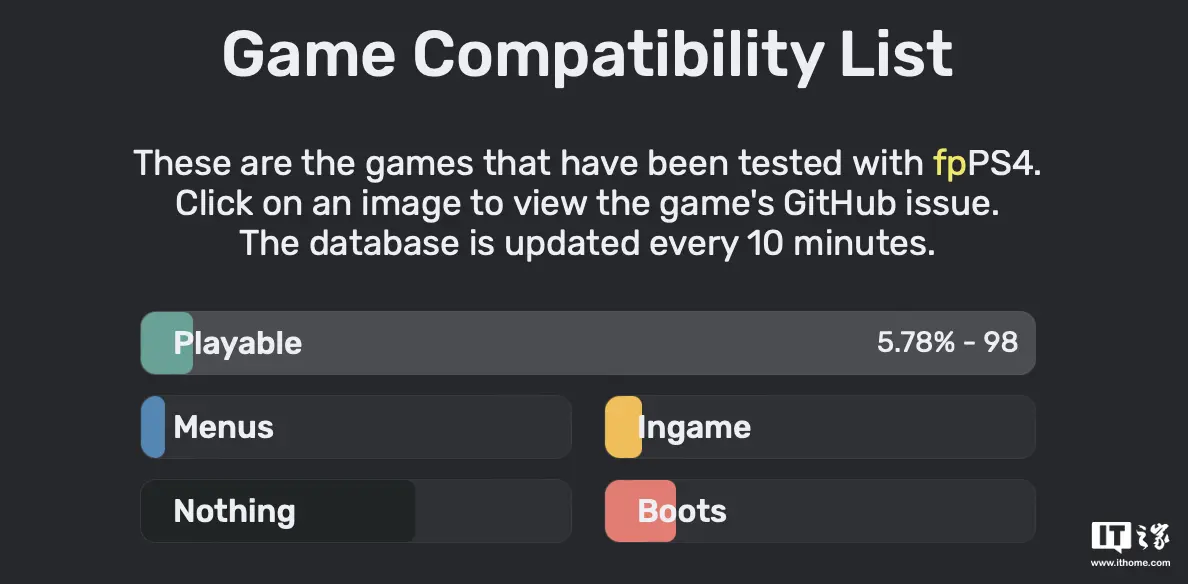Click the Playable label text
This screenshot has width=1188, height=584.
click(x=238, y=344)
